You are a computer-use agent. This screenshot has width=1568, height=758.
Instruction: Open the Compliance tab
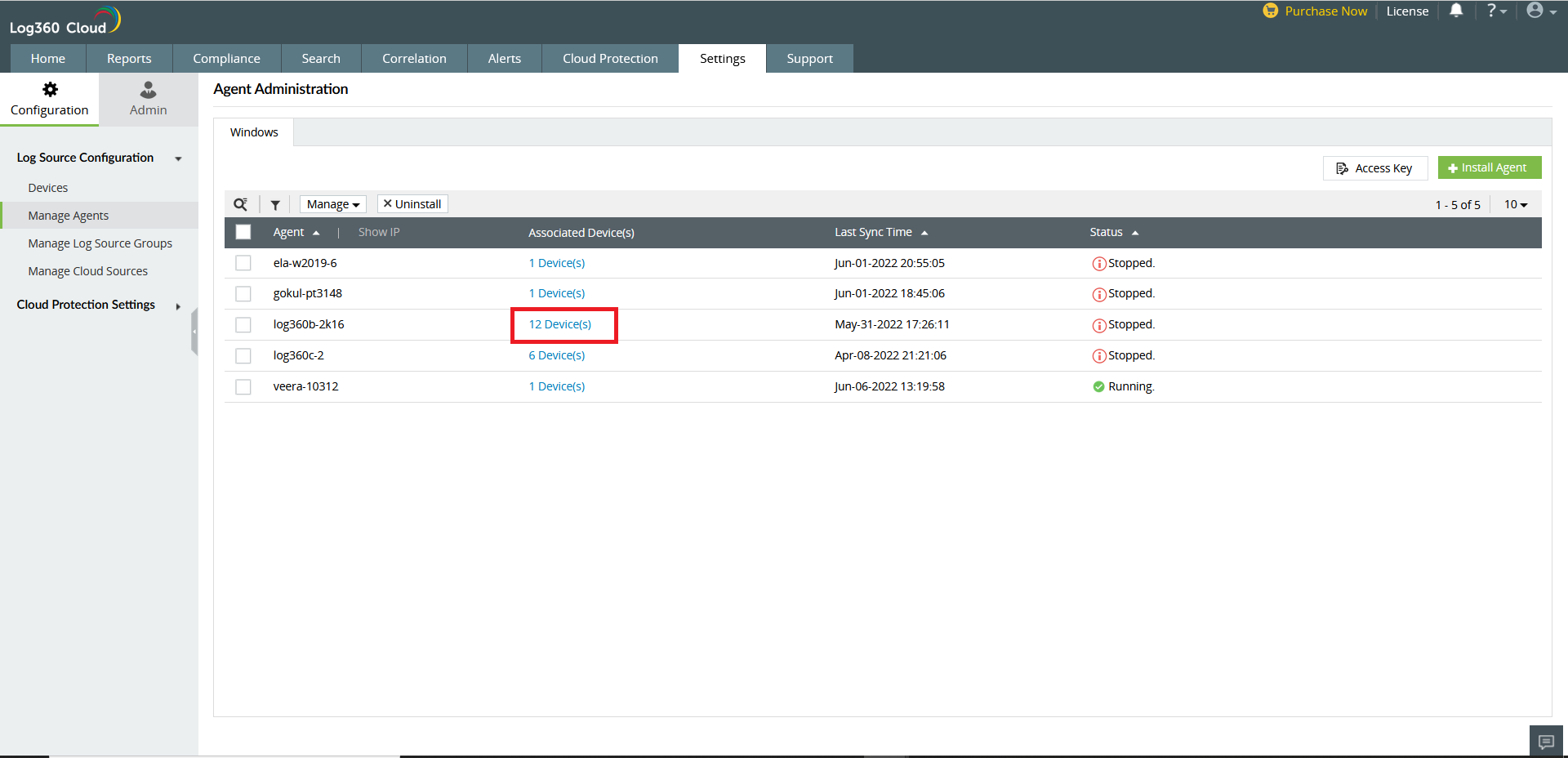coord(226,59)
